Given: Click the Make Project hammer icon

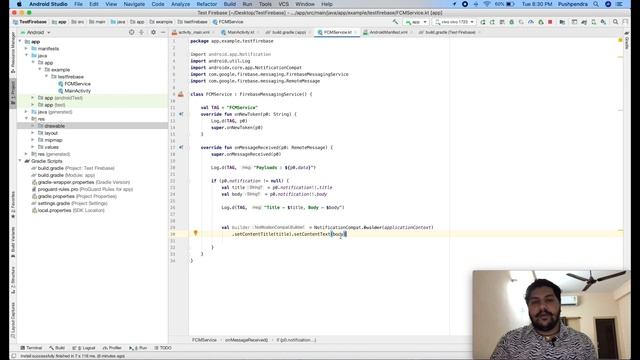Looking at the screenshot, I should pyautogui.click(x=395, y=22).
